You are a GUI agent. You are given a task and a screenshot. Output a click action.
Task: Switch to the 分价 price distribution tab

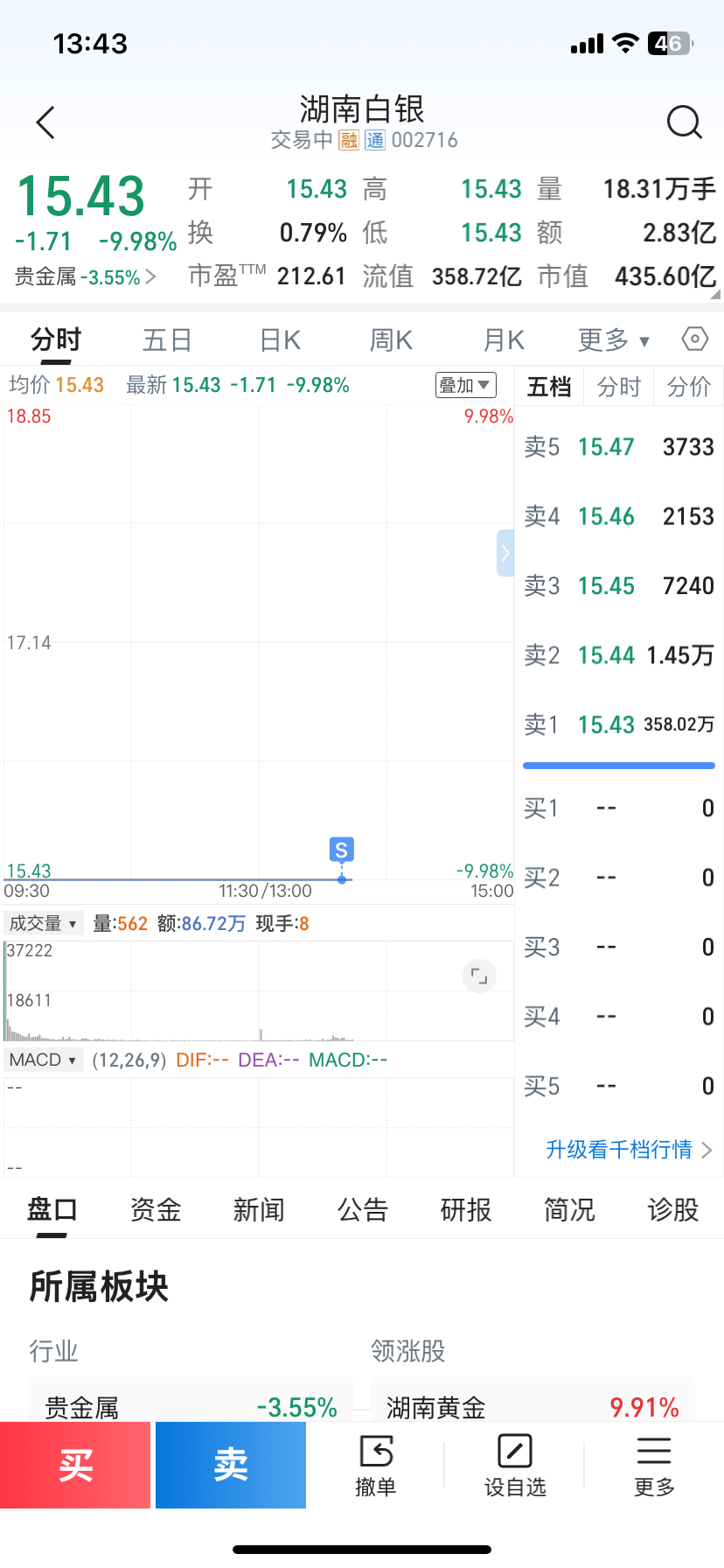[x=689, y=387]
